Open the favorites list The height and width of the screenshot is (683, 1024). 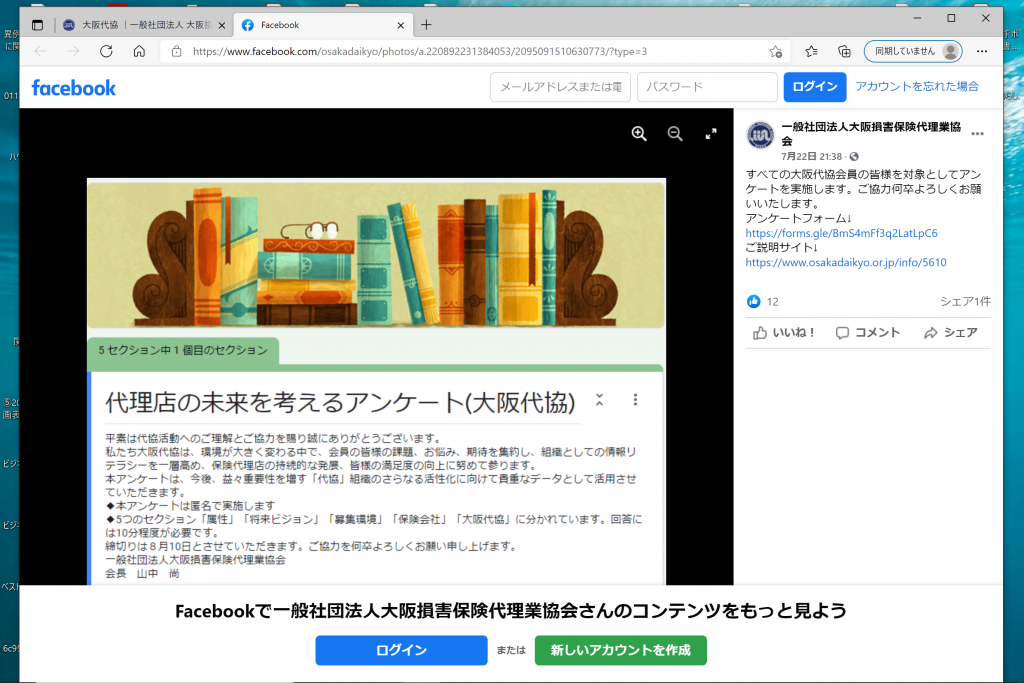[810, 51]
